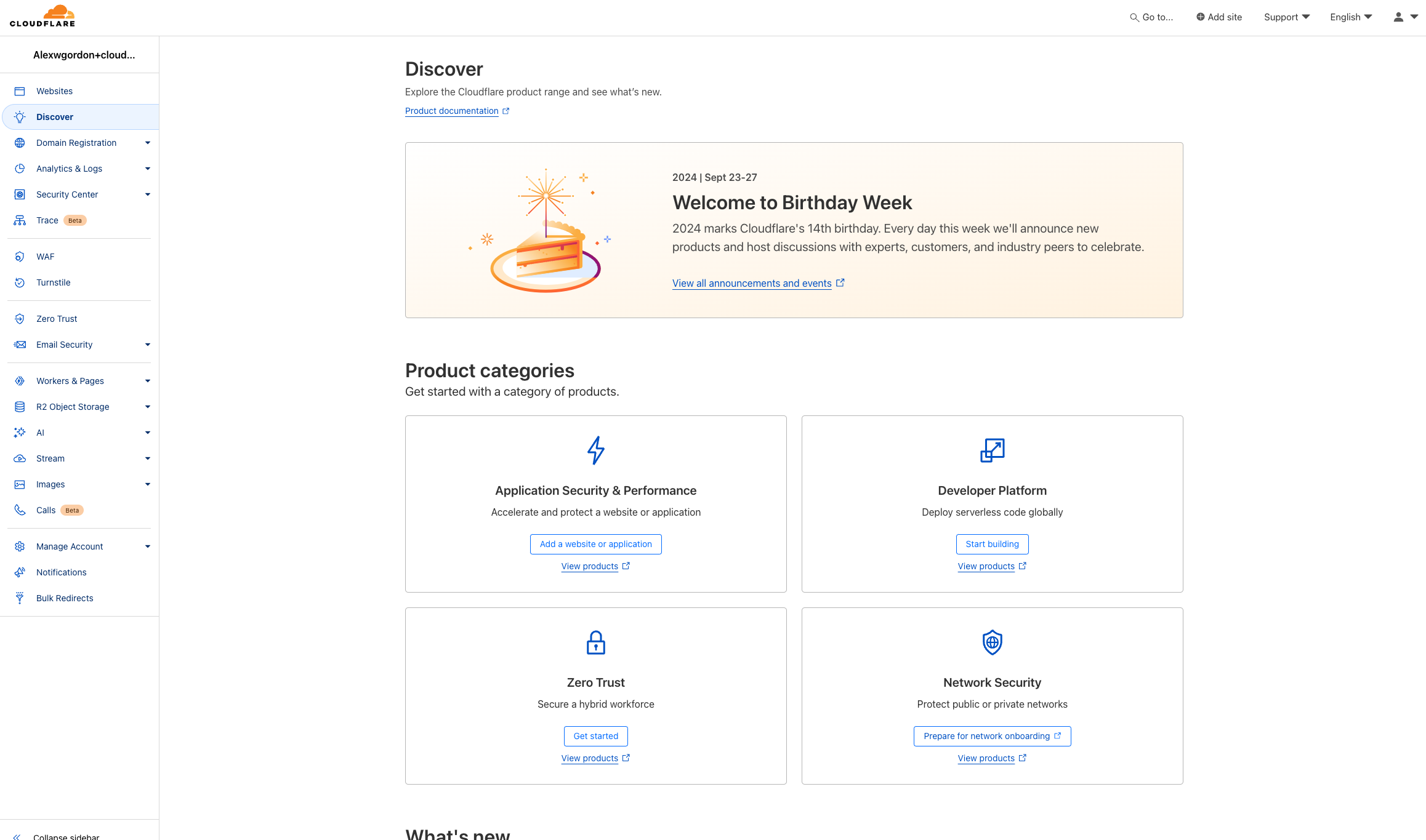Click the lightning bolt Application Security icon
The width and height of the screenshot is (1426, 840).
coord(596,450)
